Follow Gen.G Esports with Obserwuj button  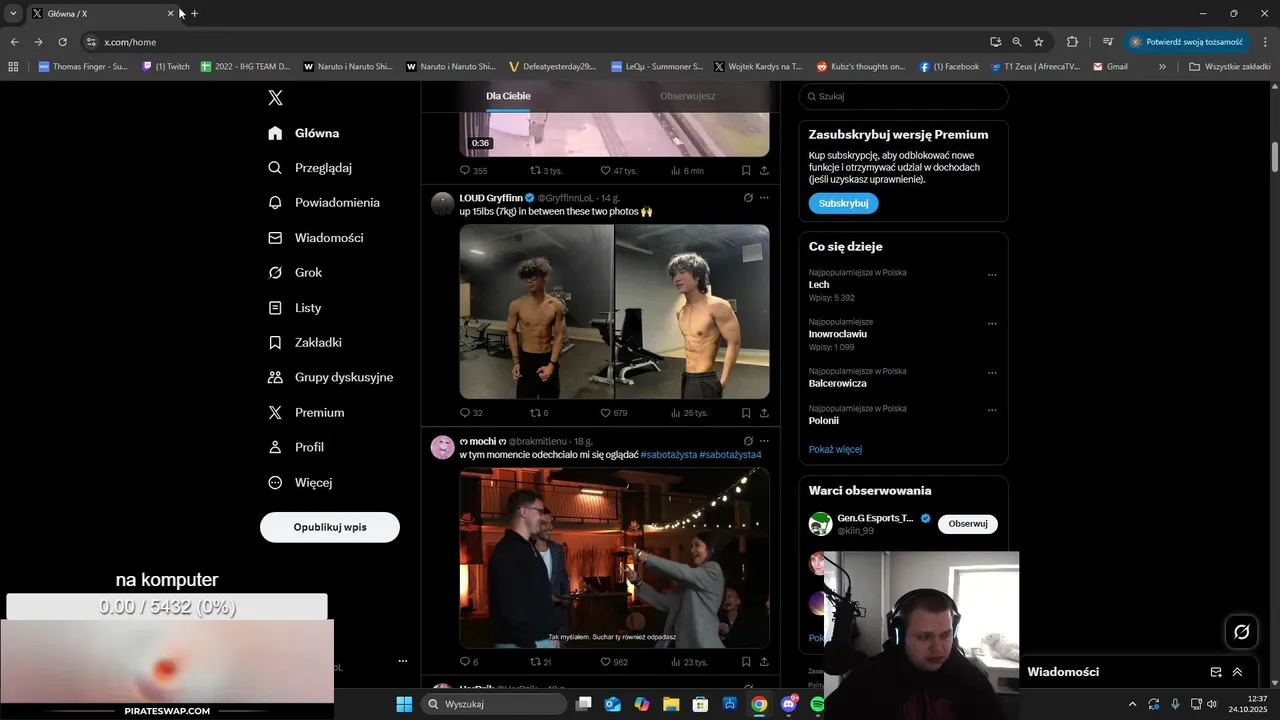tap(967, 524)
